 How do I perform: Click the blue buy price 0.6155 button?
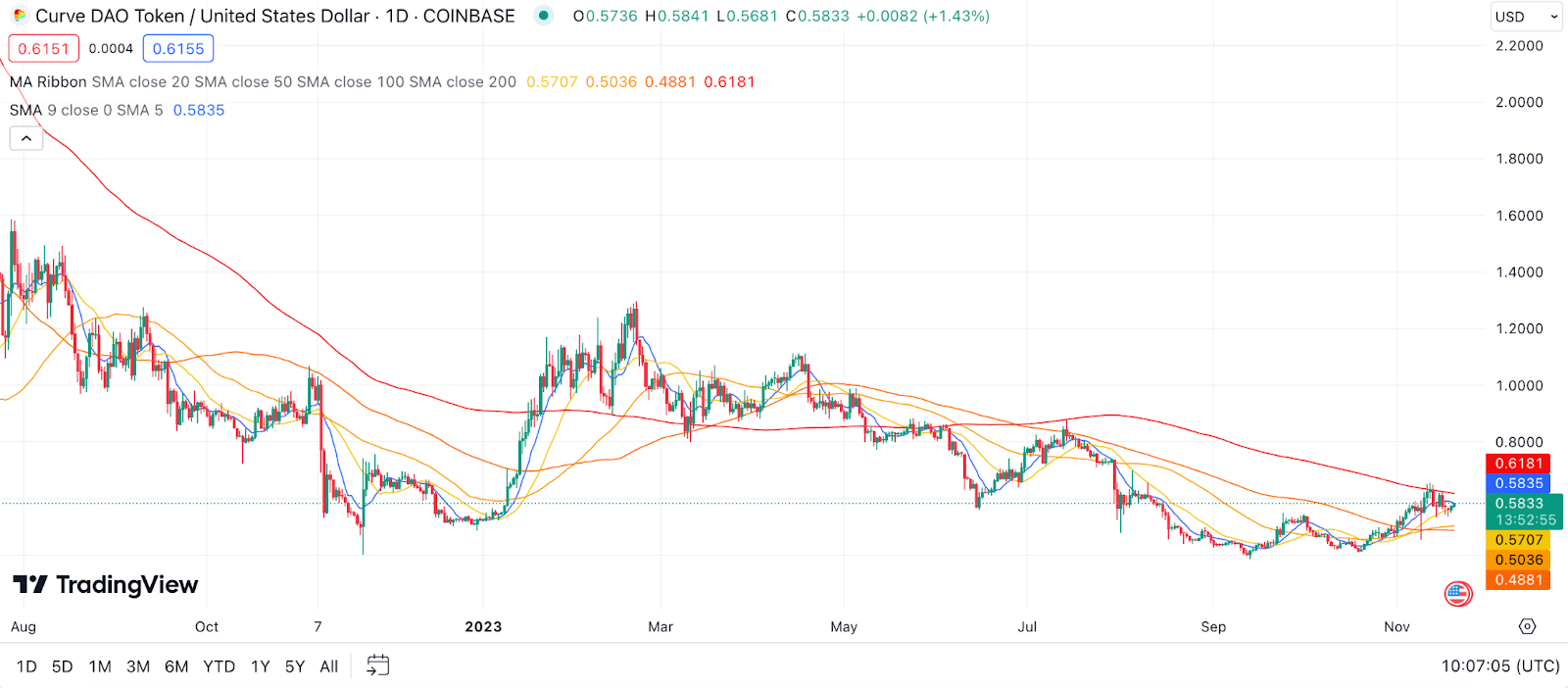pyautogui.click(x=178, y=49)
